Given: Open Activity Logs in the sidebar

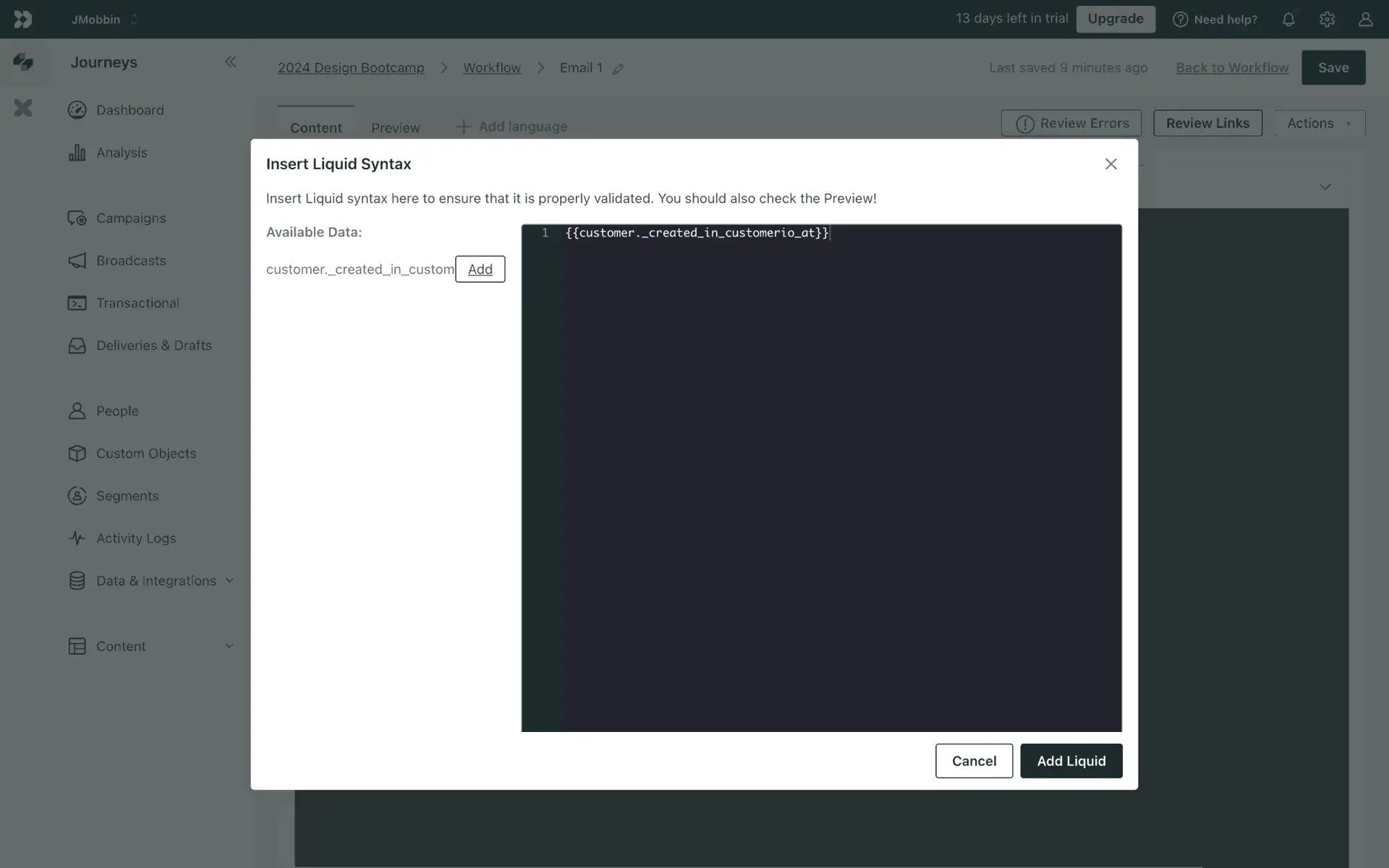Looking at the screenshot, I should point(135,538).
